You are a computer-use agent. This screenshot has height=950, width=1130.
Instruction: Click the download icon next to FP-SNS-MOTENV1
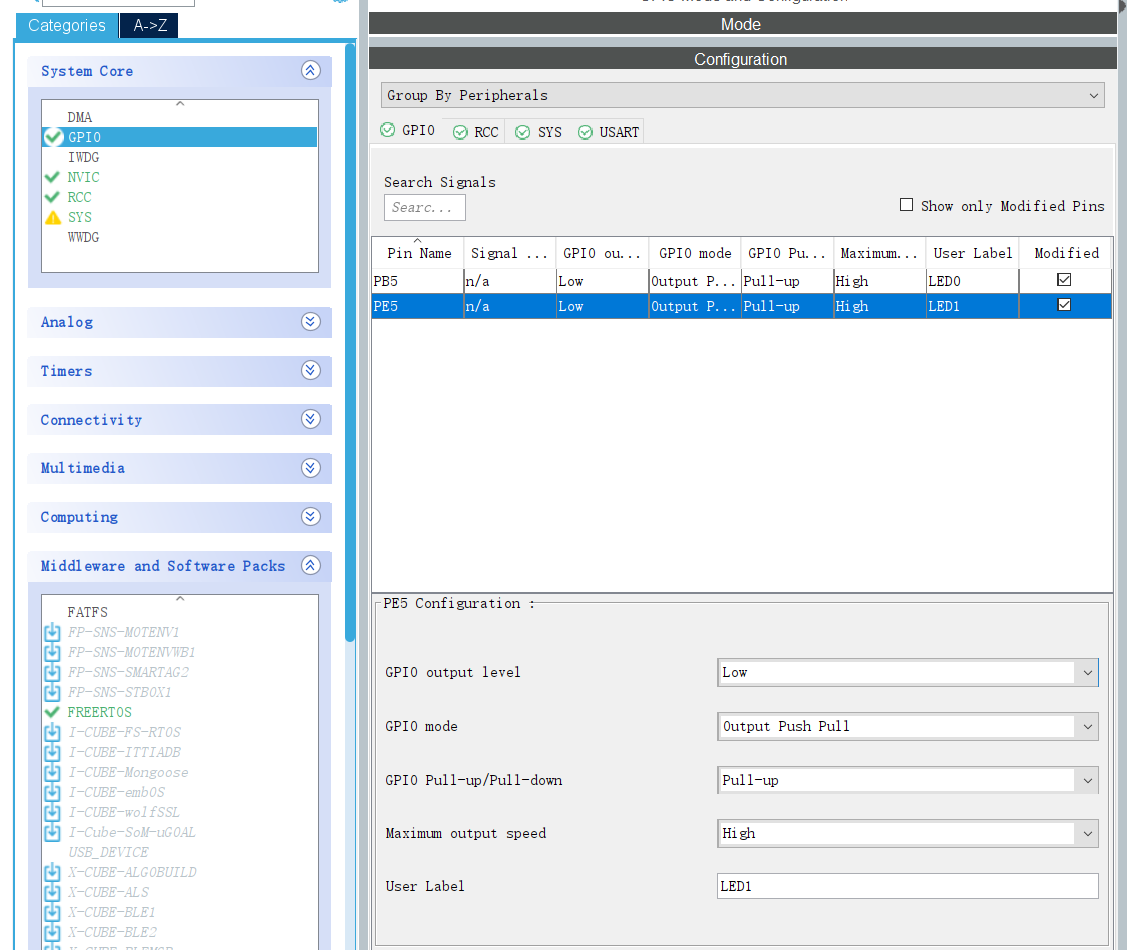tap(52, 632)
